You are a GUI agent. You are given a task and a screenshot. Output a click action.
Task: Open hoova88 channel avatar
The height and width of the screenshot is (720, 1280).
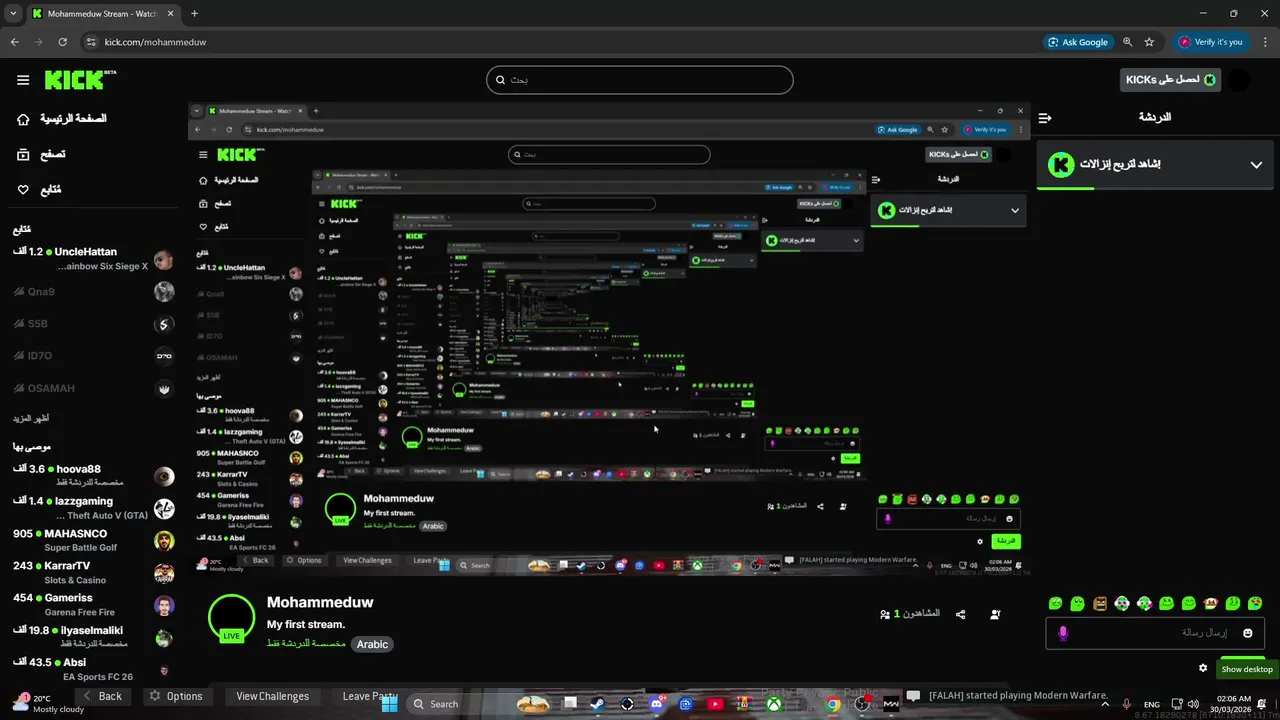coord(164,476)
